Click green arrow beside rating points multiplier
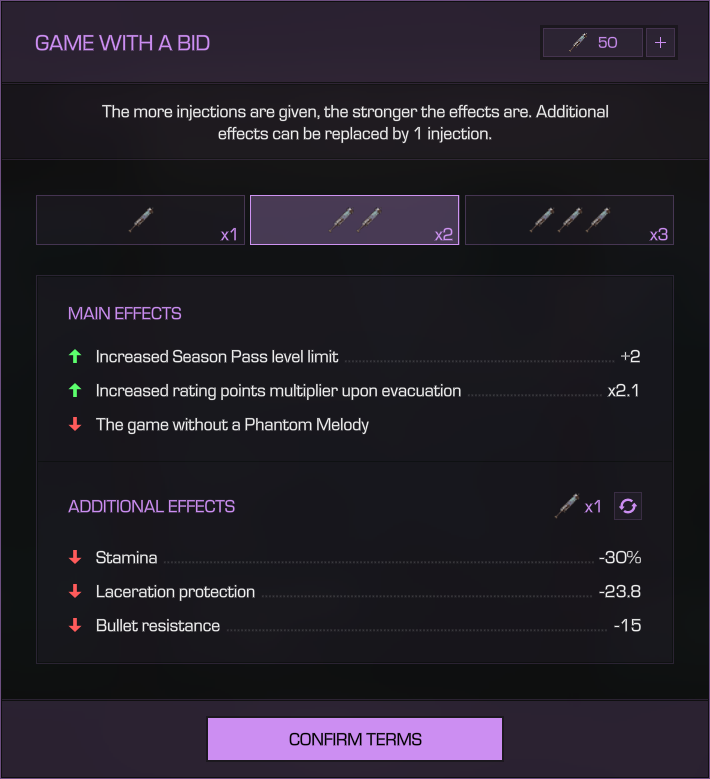 point(74,390)
